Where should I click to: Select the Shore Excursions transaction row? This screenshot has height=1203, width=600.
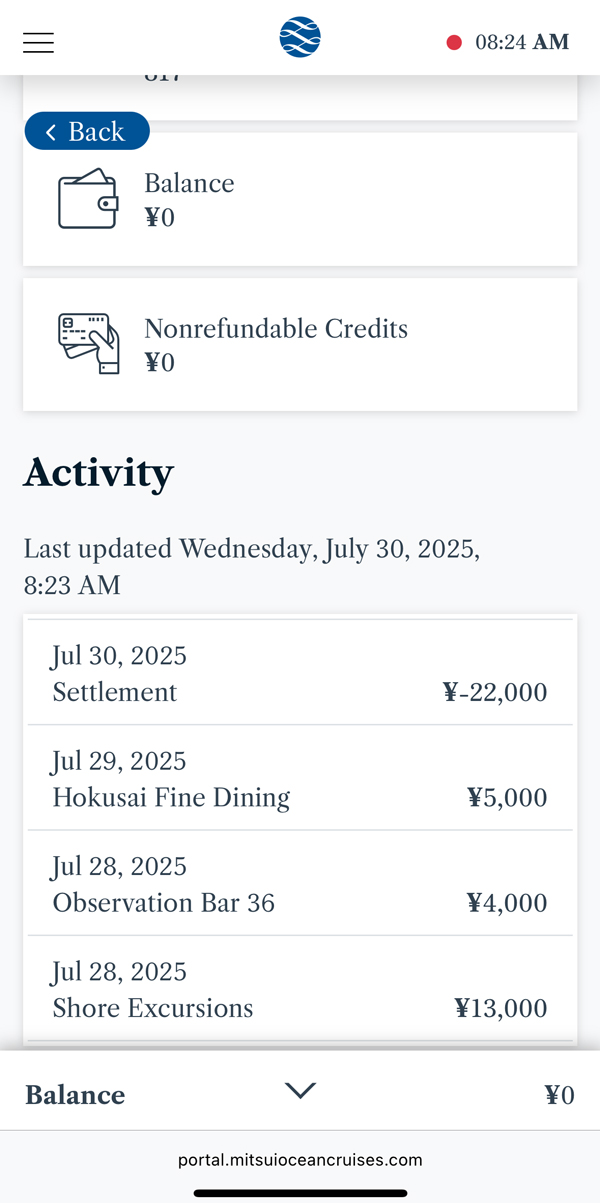(300, 990)
